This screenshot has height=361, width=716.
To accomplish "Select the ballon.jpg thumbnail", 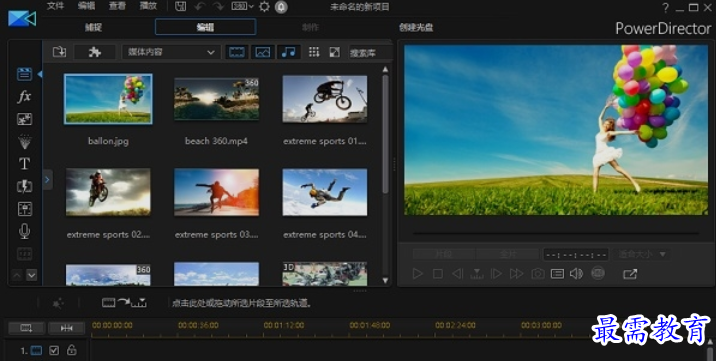I will 108,99.
